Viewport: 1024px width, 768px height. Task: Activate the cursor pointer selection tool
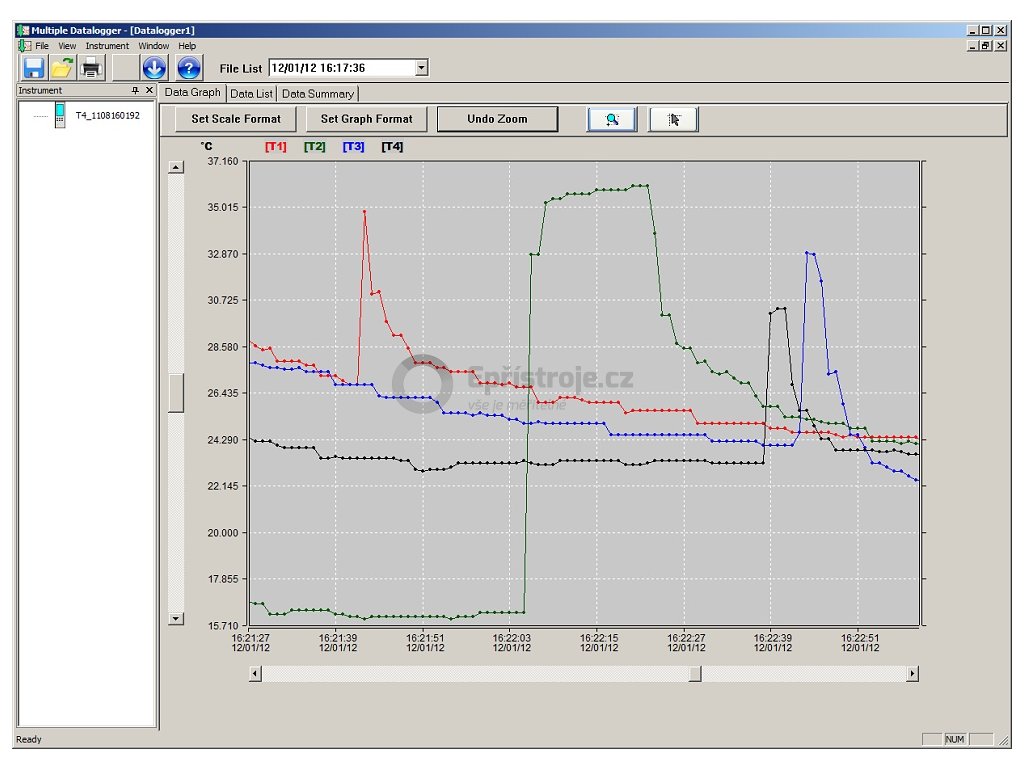(x=673, y=119)
